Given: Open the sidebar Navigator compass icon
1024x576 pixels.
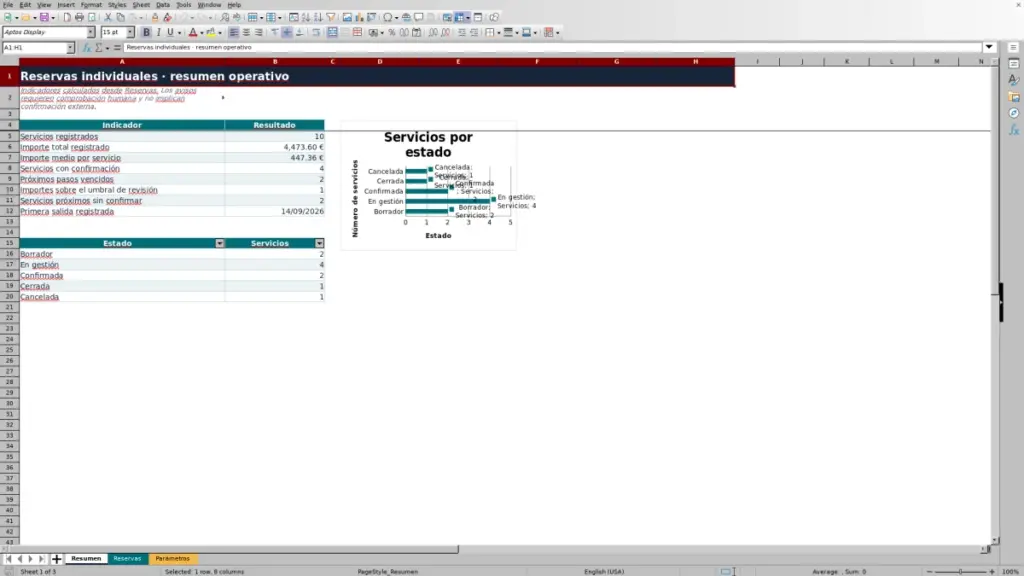Looking at the screenshot, I should point(1014,114).
